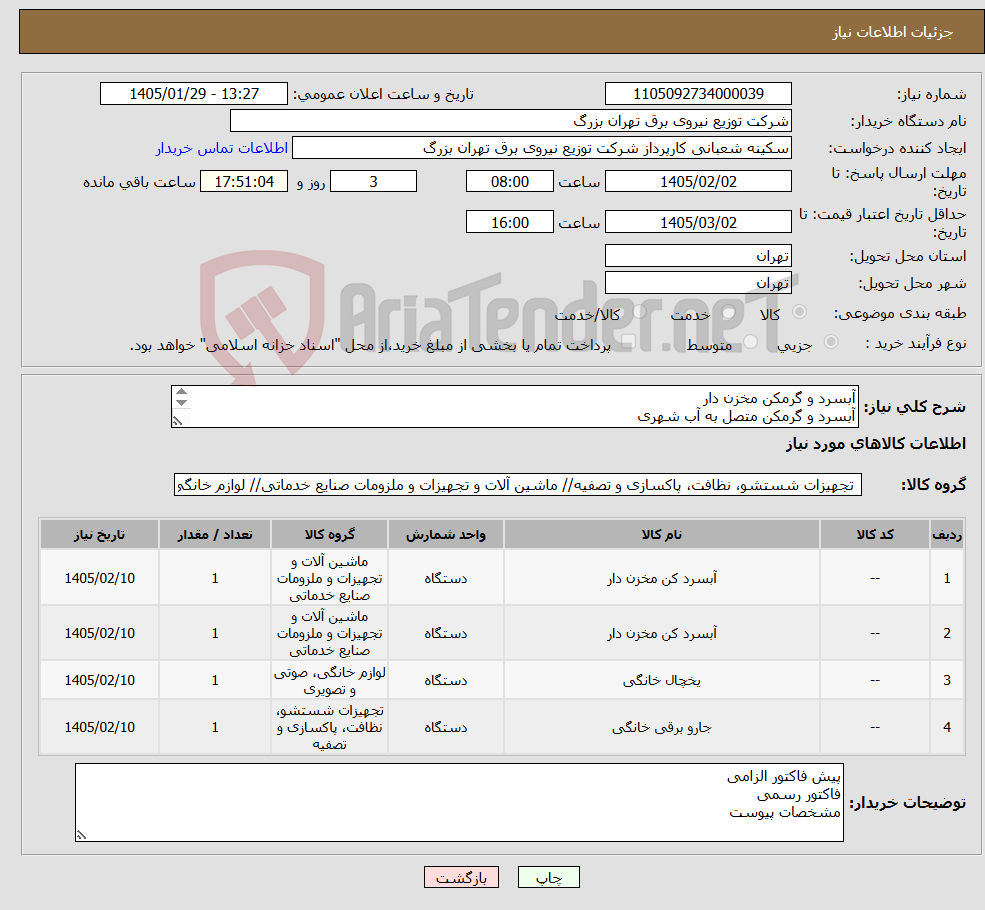985x910 pixels.
Task: Click row 3 item یخچال خانگی
Action: [661, 680]
